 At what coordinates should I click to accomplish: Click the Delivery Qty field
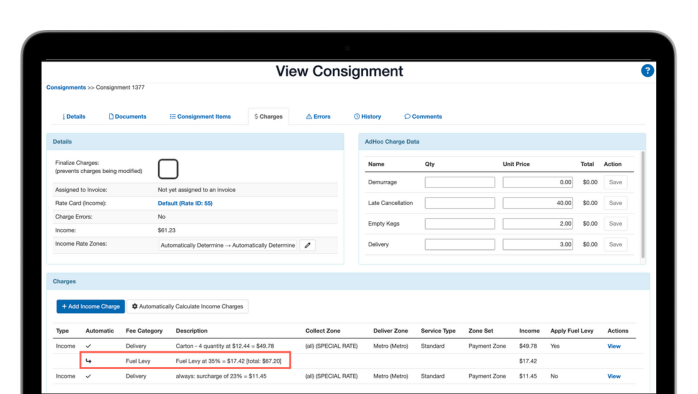coord(460,244)
